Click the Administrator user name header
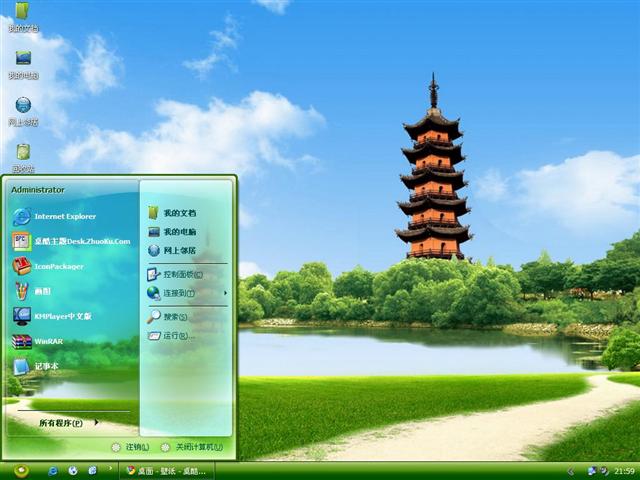The height and width of the screenshot is (480, 640). tap(38, 190)
